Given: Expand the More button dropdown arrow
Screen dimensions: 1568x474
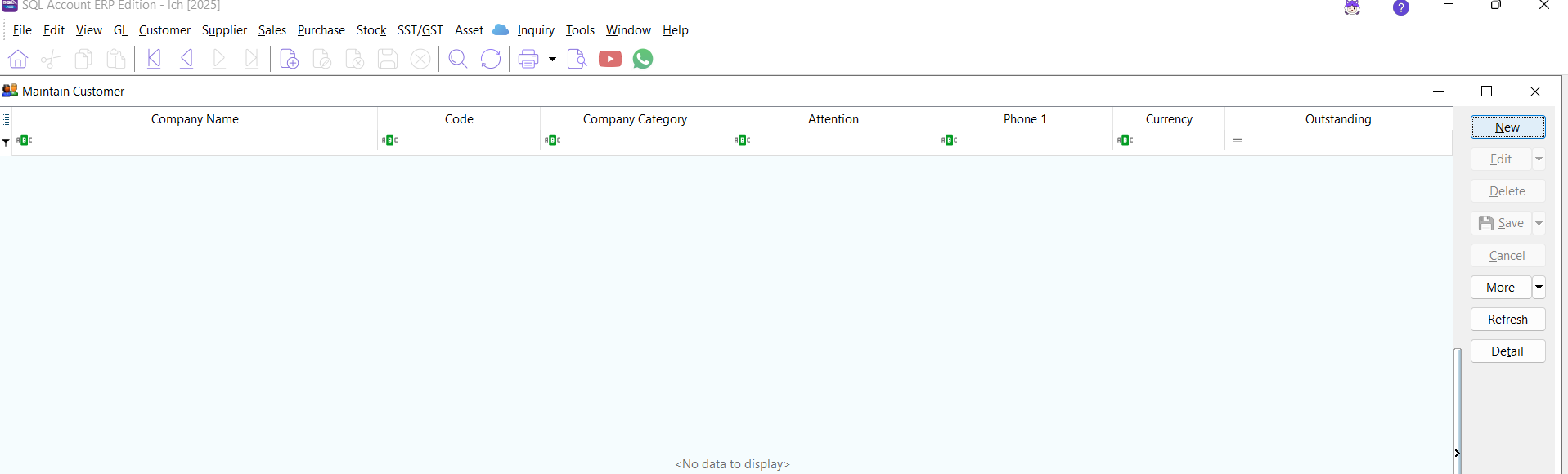Looking at the screenshot, I should point(1539,287).
